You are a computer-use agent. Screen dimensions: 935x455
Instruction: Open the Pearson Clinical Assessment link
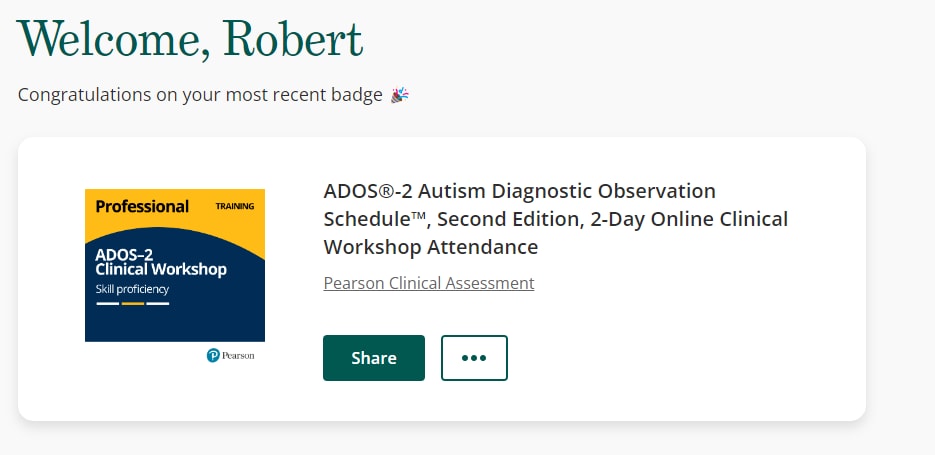click(429, 283)
